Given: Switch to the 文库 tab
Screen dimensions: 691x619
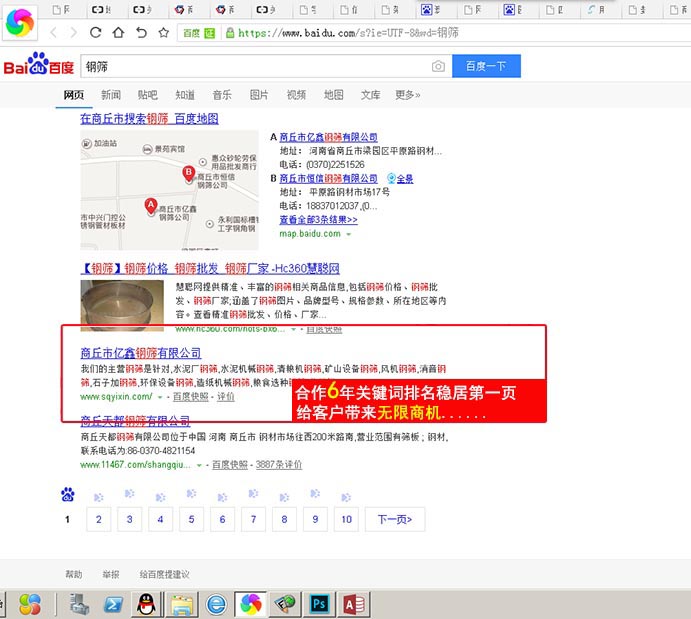Looking at the screenshot, I should click(370, 95).
